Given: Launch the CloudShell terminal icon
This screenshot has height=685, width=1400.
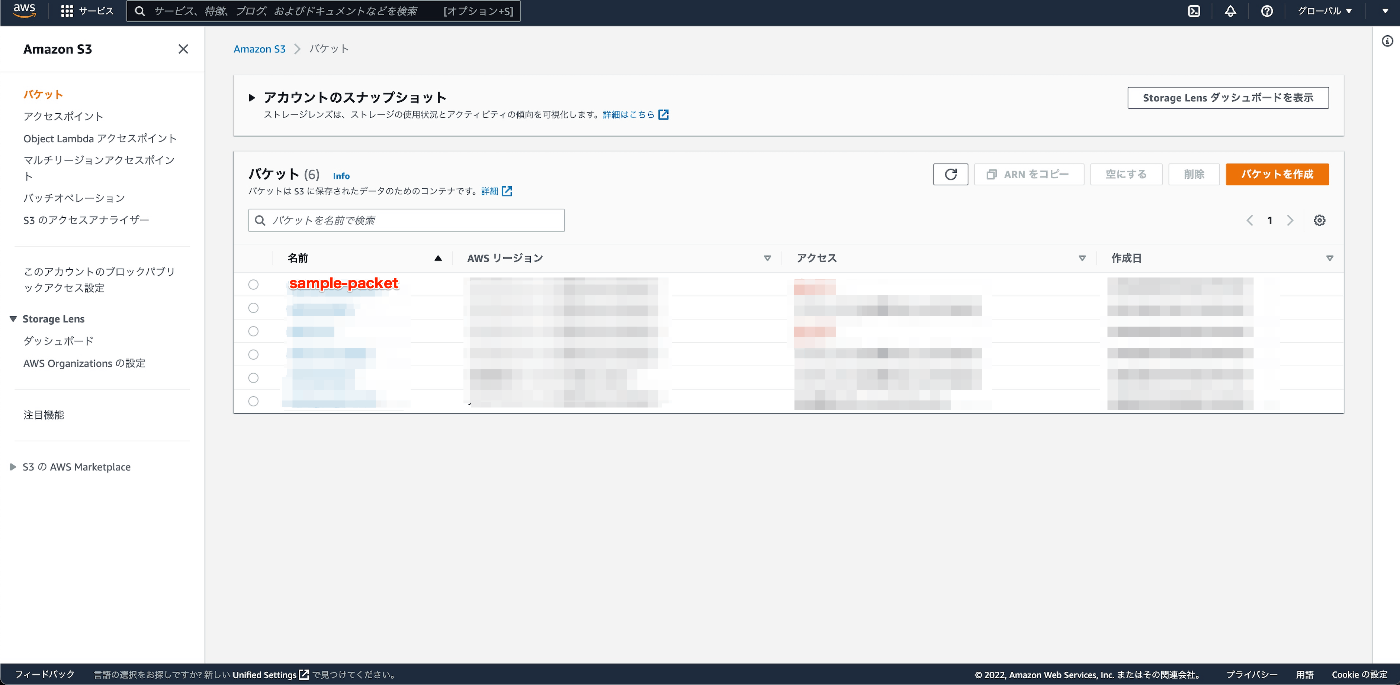Looking at the screenshot, I should point(1194,11).
